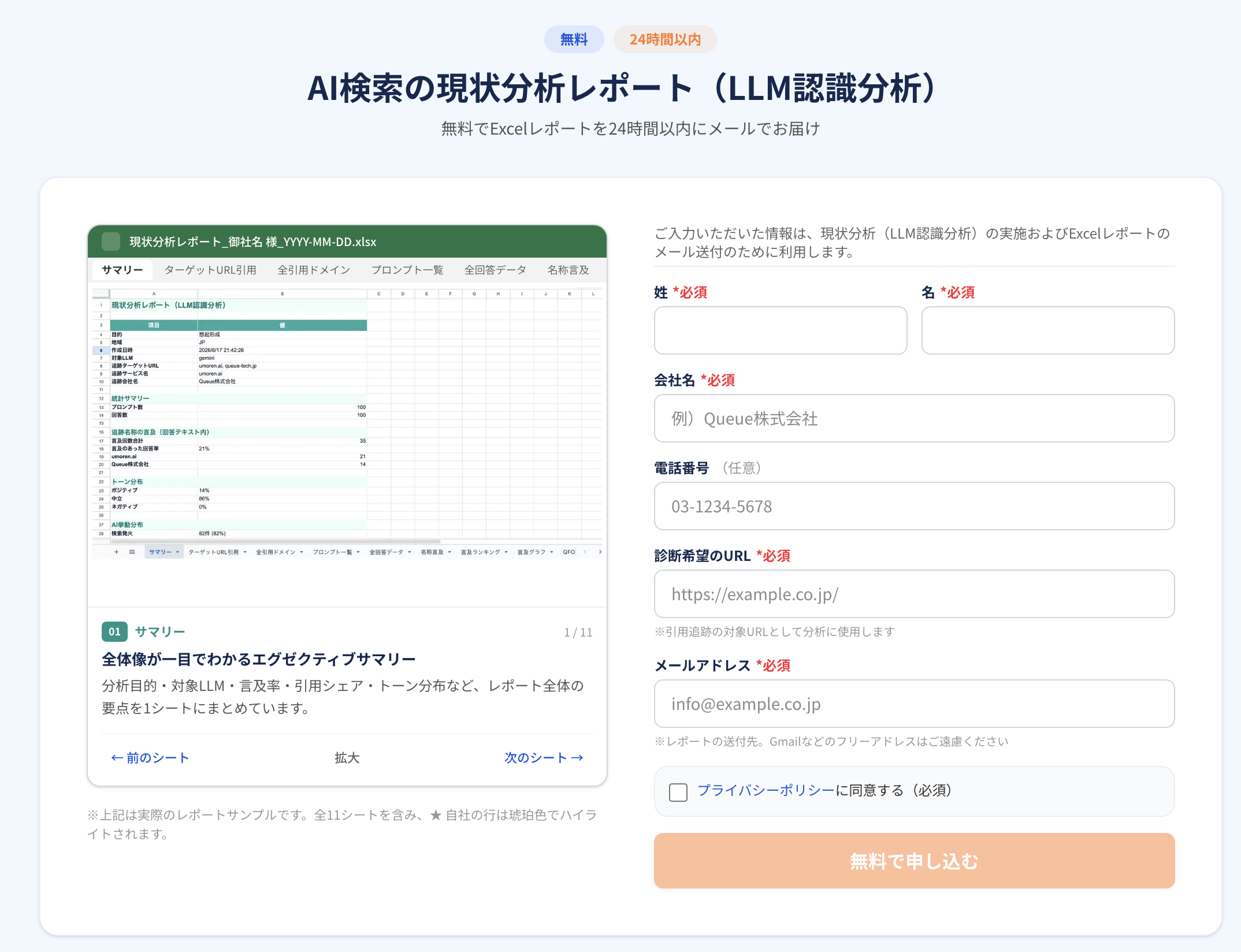Screen dimensions: 1241x952
Task: Enlarge the sample with 拡大
Action: click(347, 757)
